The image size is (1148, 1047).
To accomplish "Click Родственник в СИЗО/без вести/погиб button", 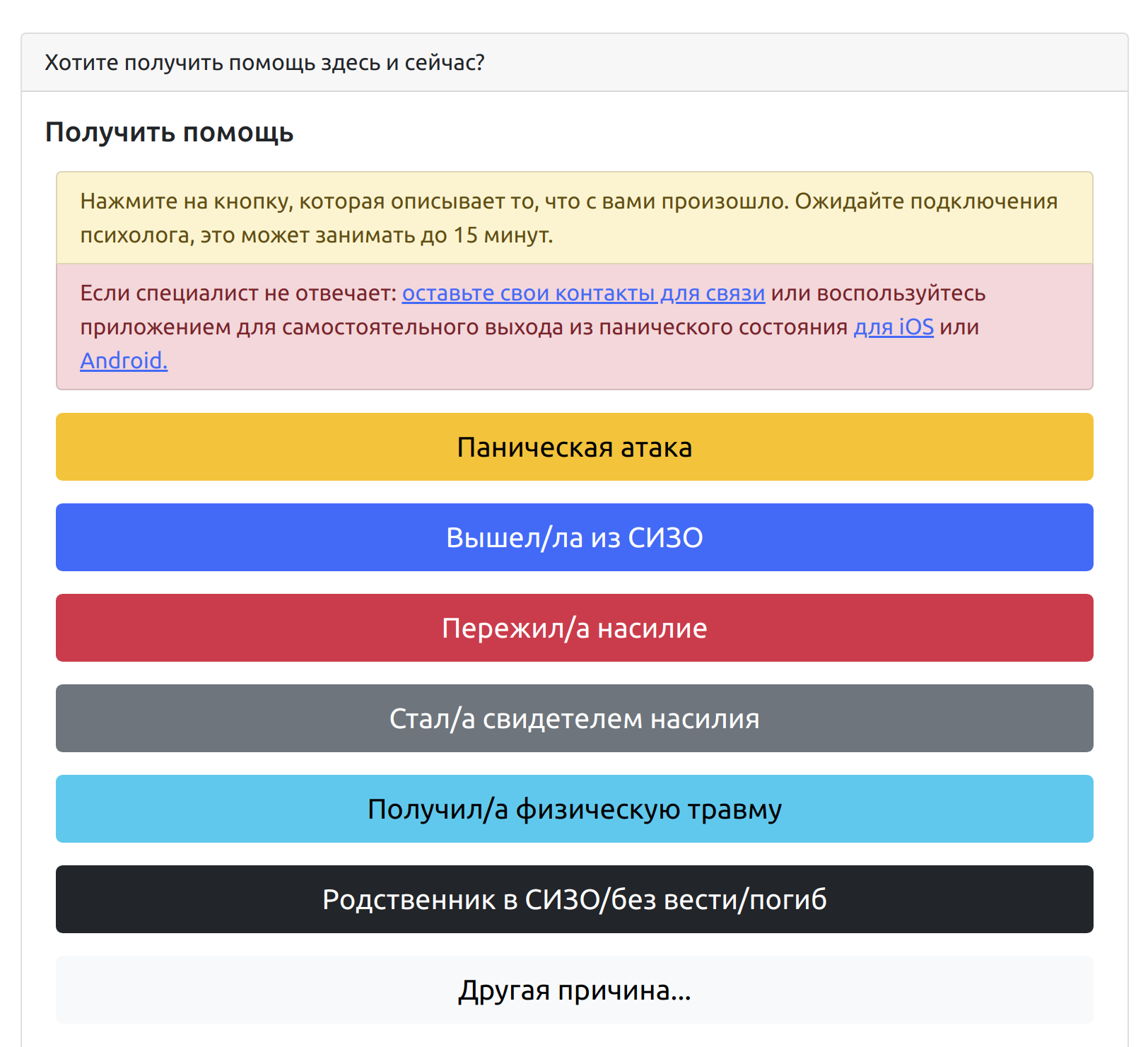I will point(574,899).
